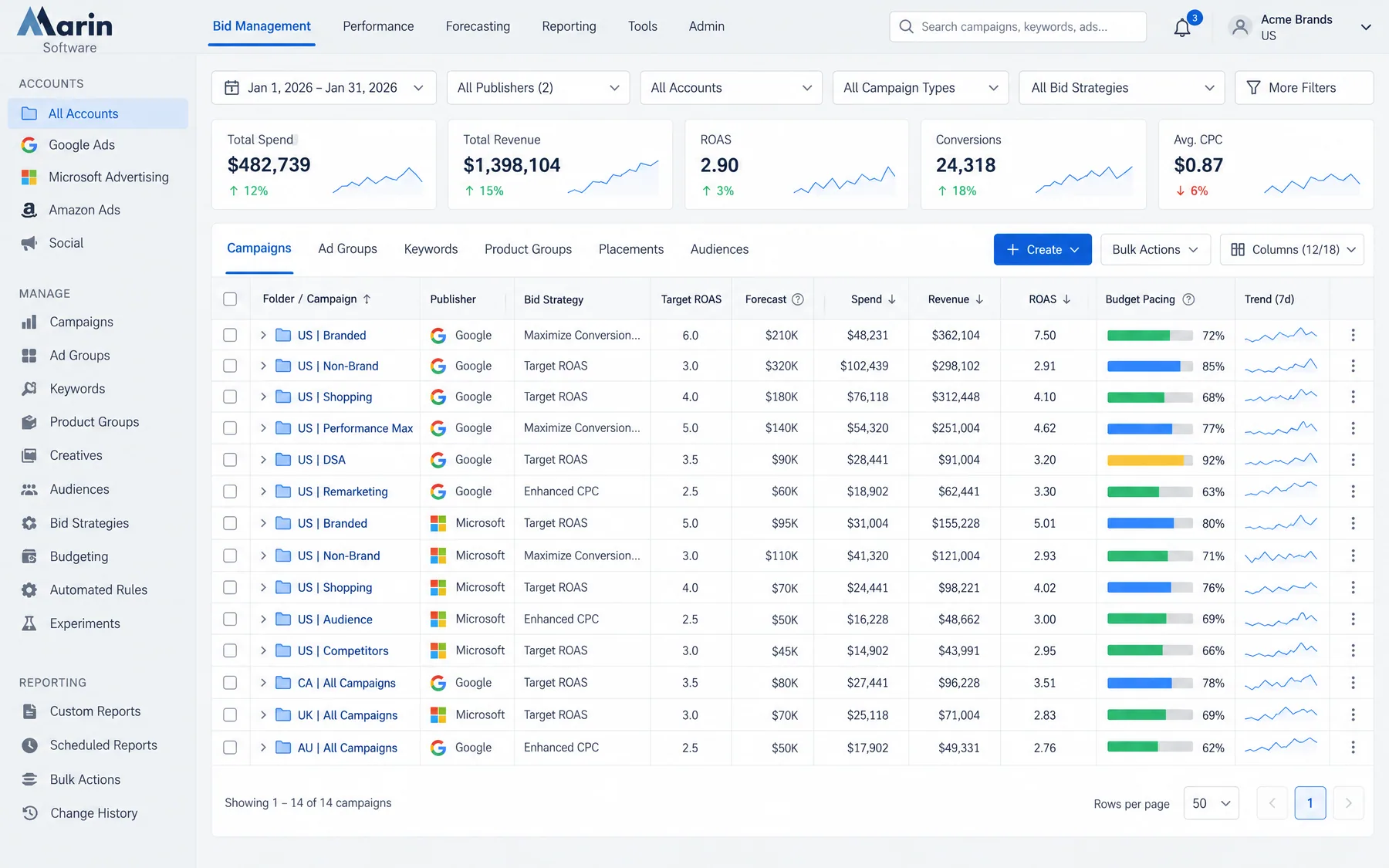Click budget pacing bar at 92%

[1151, 461]
